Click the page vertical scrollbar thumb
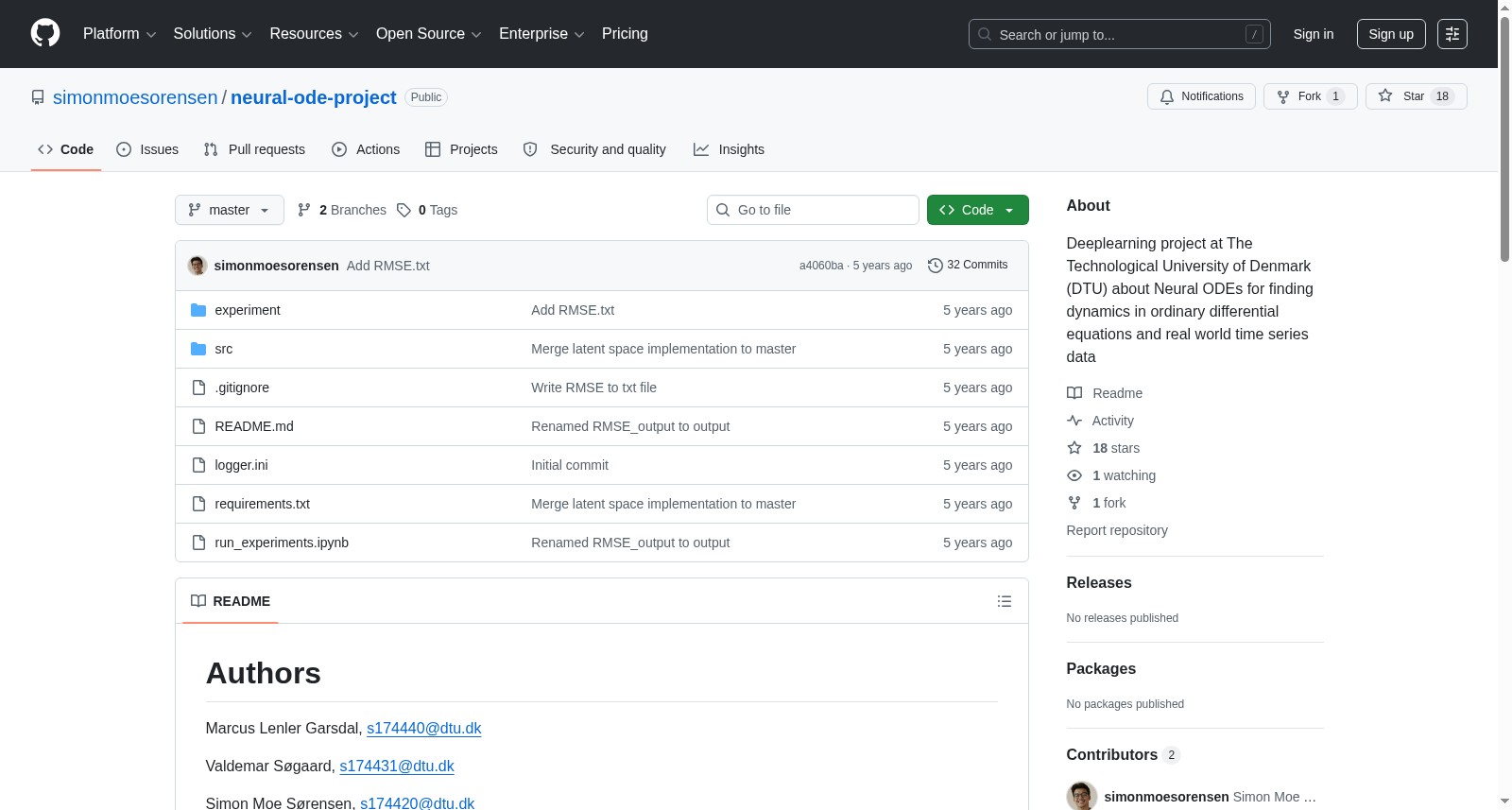The image size is (1512, 810). (x=1504, y=137)
